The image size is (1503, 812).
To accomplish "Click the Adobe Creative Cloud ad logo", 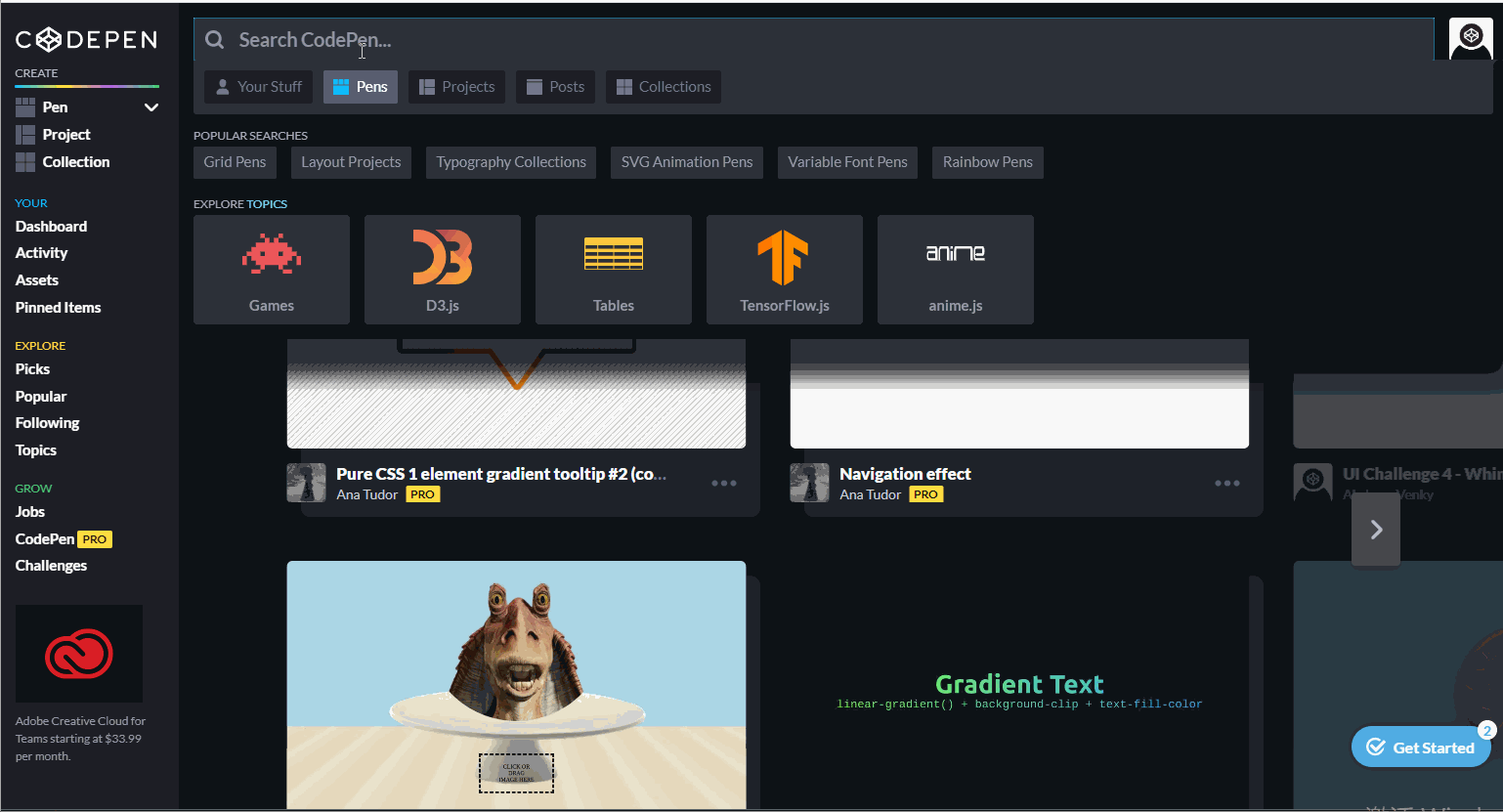I will (79, 654).
